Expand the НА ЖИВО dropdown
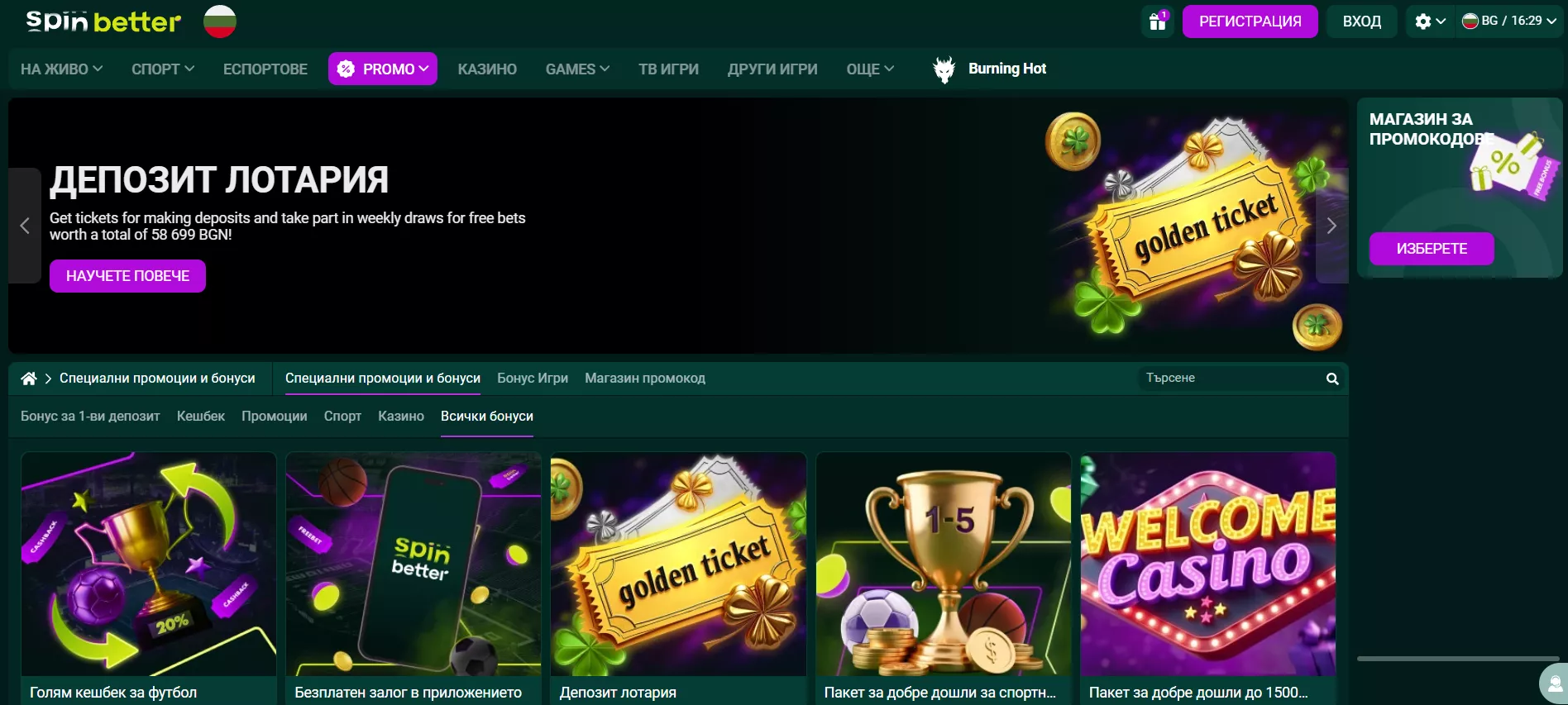The height and width of the screenshot is (705, 1568). point(61,69)
